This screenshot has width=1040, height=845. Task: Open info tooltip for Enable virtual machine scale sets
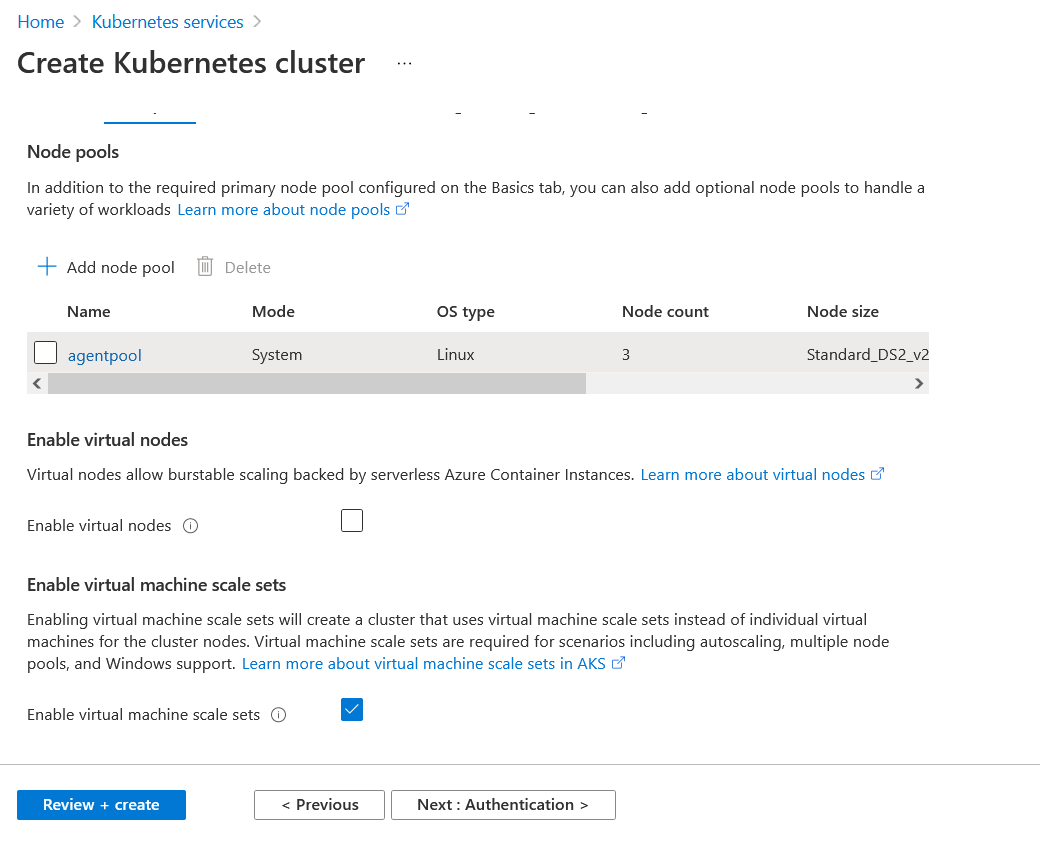click(279, 715)
